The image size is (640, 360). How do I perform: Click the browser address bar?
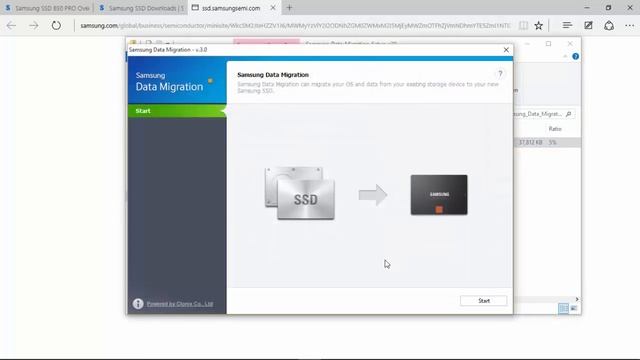295,26
